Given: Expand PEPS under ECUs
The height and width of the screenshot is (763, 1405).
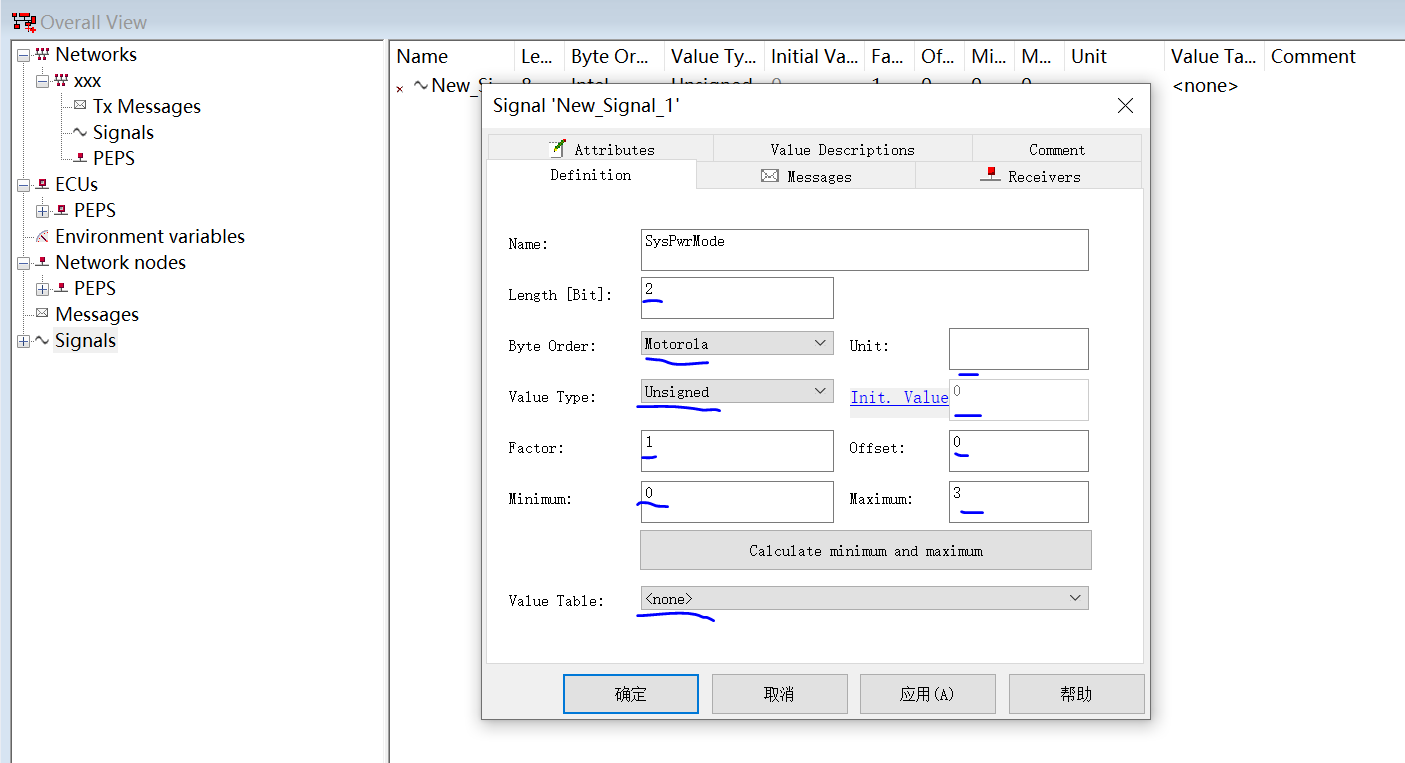Looking at the screenshot, I should tap(42, 211).
